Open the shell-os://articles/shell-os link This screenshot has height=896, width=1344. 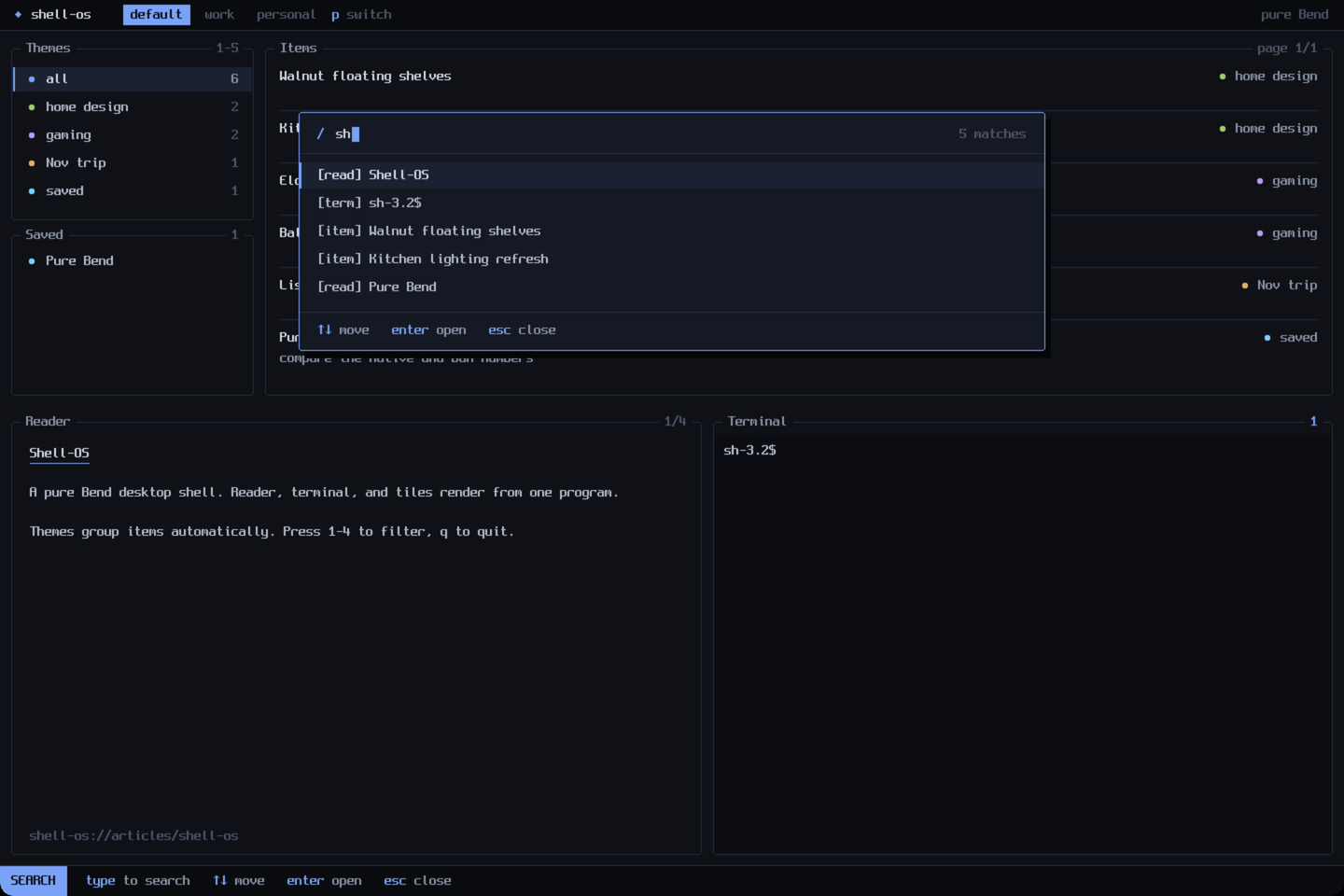click(x=133, y=835)
